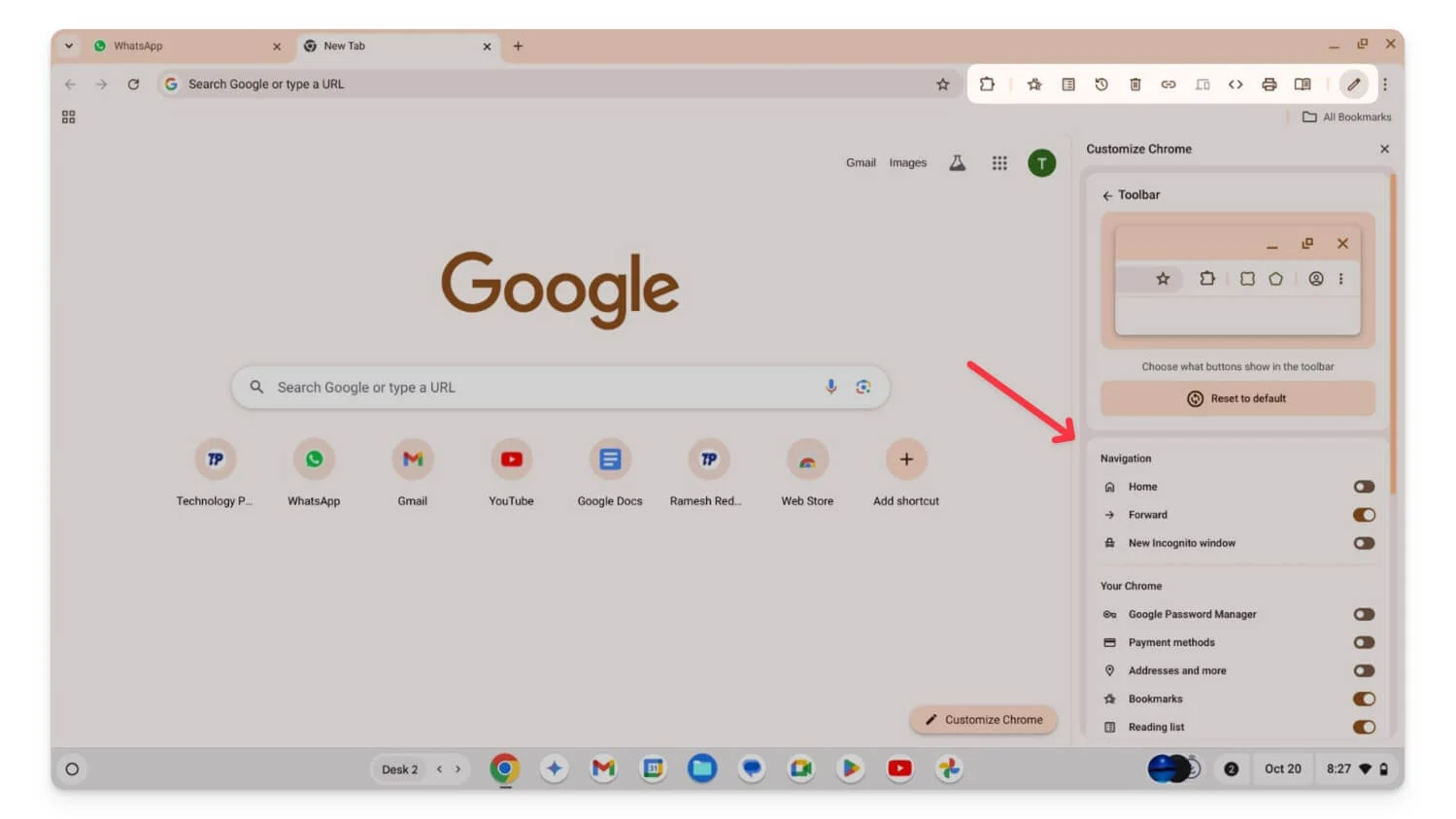
Task: Open Chrome from the shelf
Action: 504,769
